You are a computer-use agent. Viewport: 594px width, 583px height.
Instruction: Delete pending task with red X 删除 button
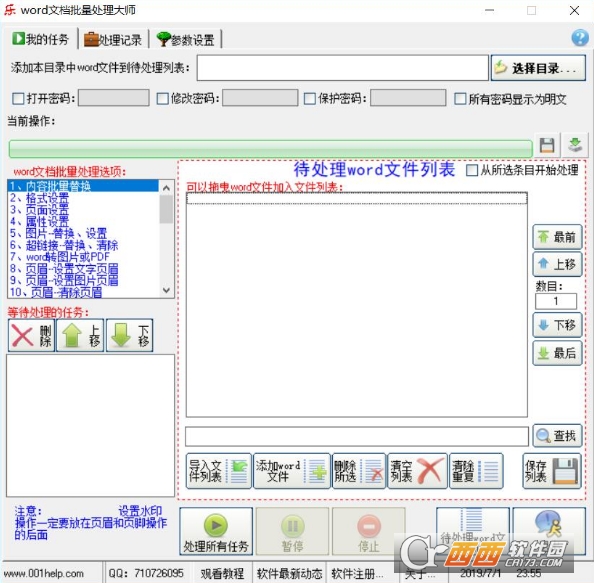tap(31, 336)
